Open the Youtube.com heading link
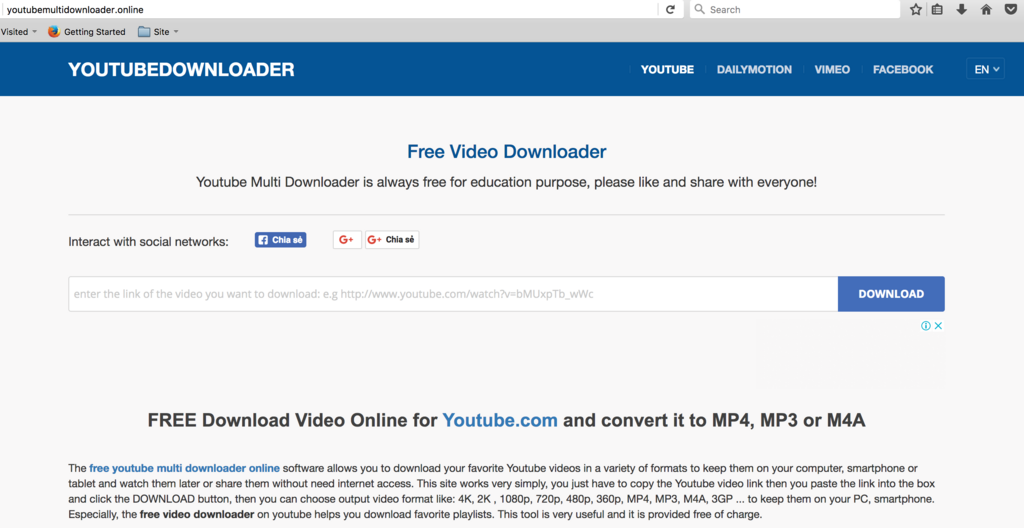Image resolution: width=1024 pixels, height=528 pixels. point(500,420)
